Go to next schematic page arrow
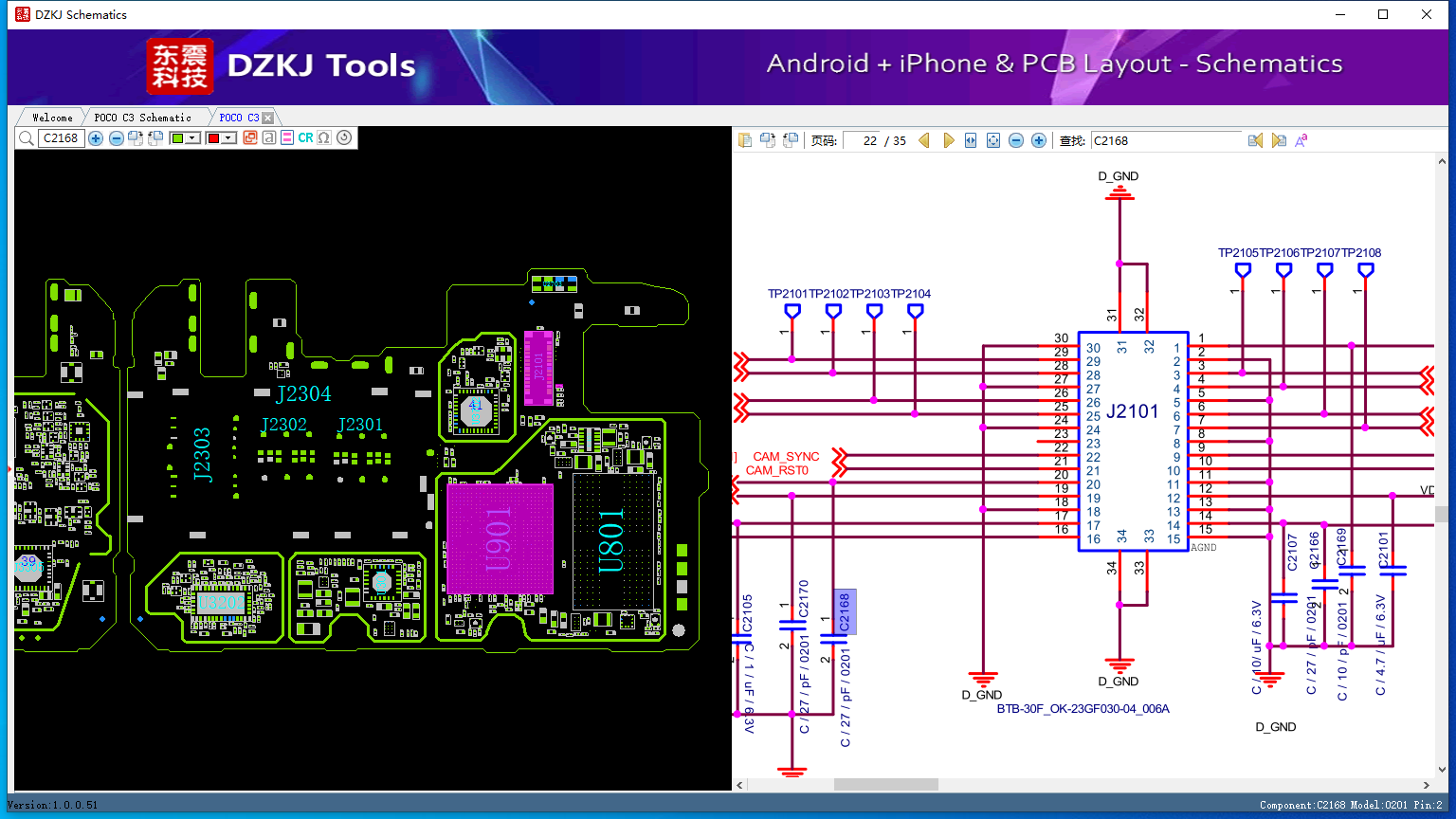This screenshot has height=819, width=1456. point(948,140)
